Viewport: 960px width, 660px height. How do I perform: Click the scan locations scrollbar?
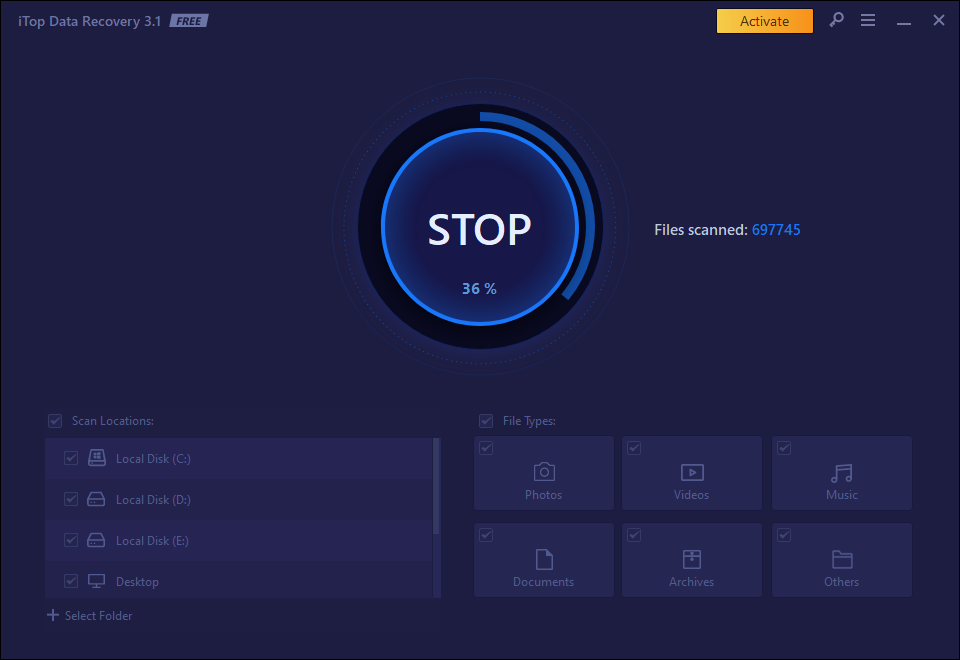coord(436,487)
